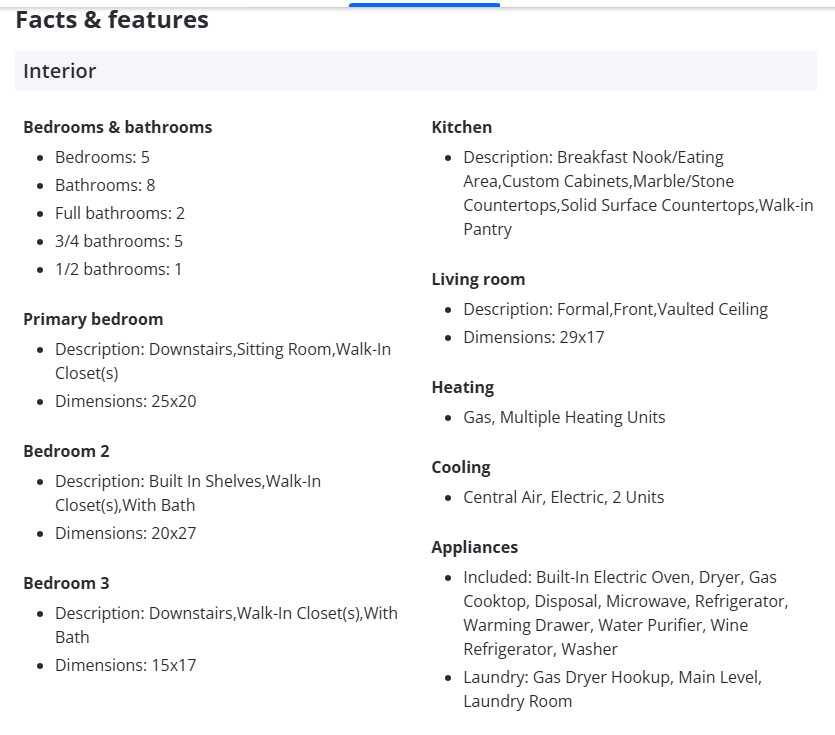Click the Dimensions: 20x27 text
The height and width of the screenshot is (735, 835).
(x=126, y=533)
